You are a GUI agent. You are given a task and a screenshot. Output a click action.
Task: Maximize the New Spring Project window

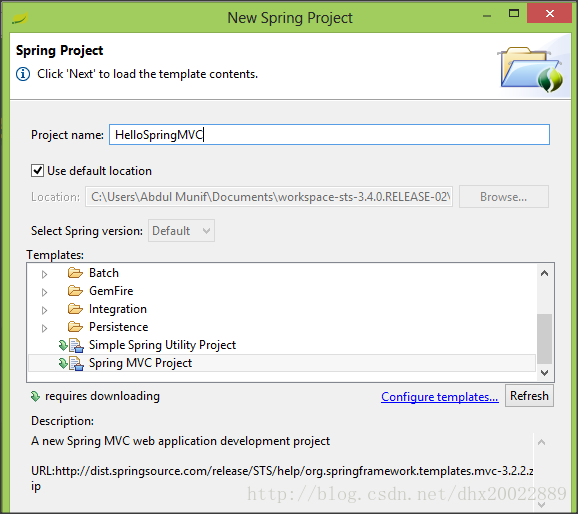514,14
